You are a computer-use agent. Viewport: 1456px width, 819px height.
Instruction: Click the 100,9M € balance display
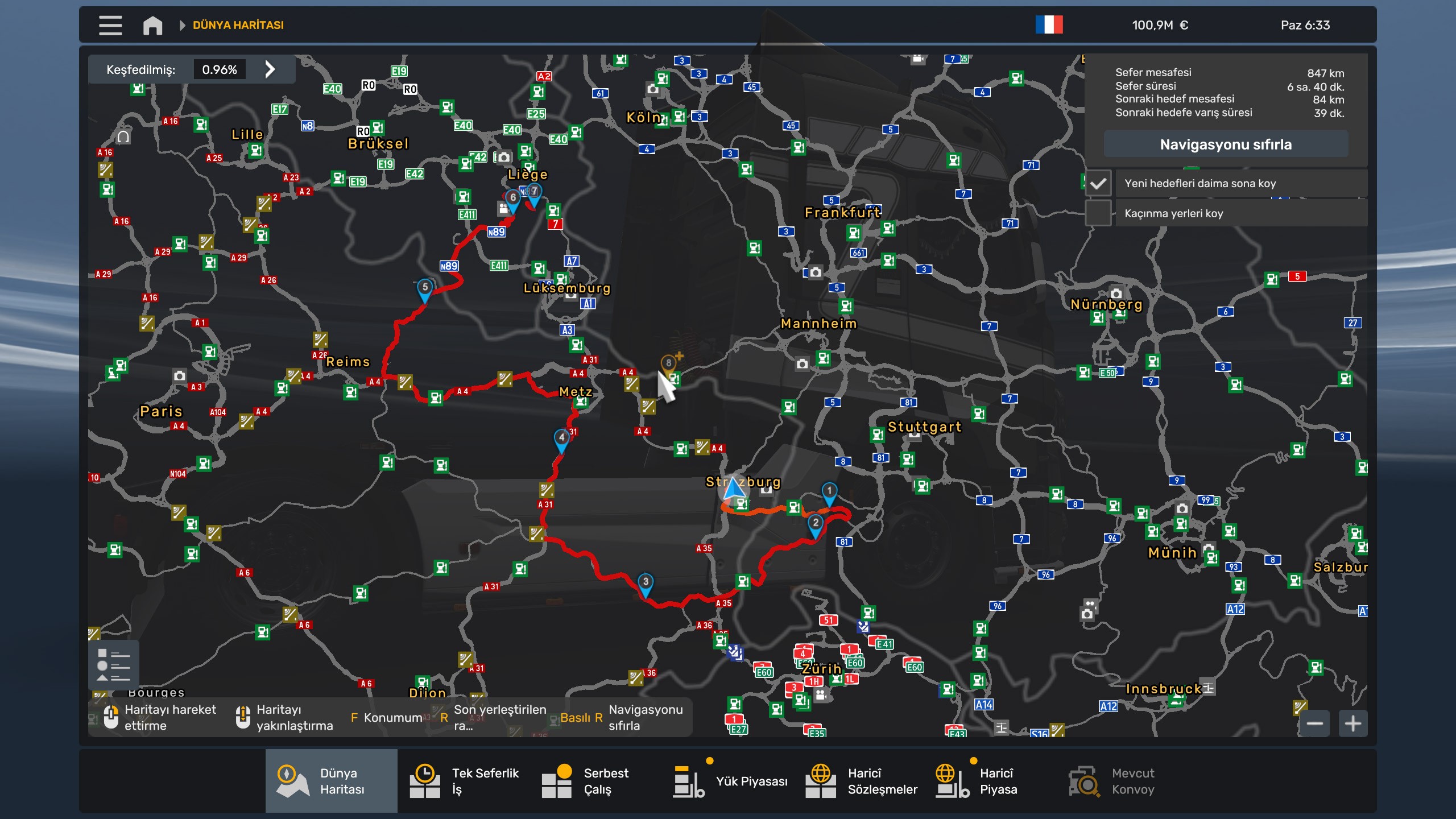(1160, 25)
